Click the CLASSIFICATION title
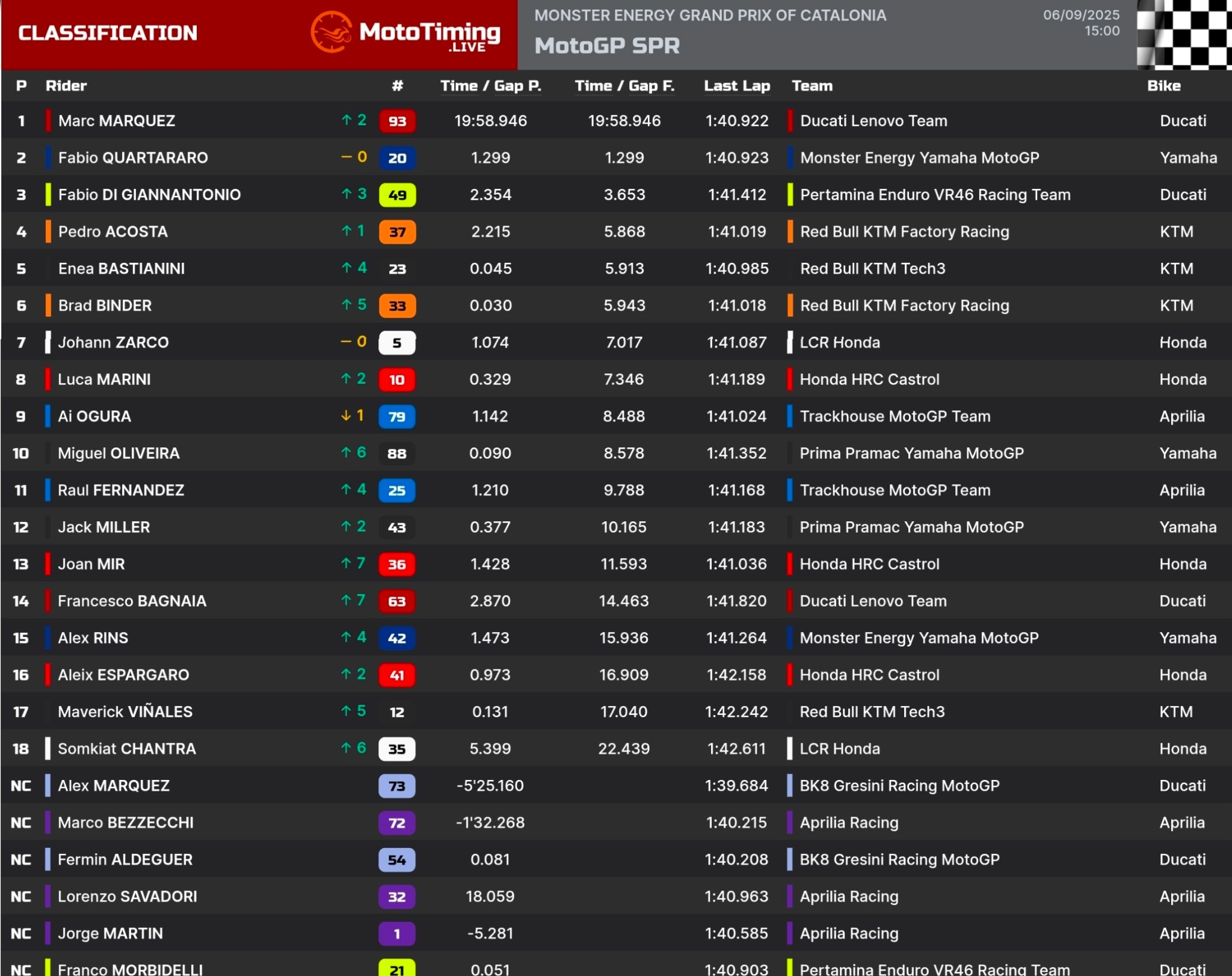 click(x=108, y=33)
